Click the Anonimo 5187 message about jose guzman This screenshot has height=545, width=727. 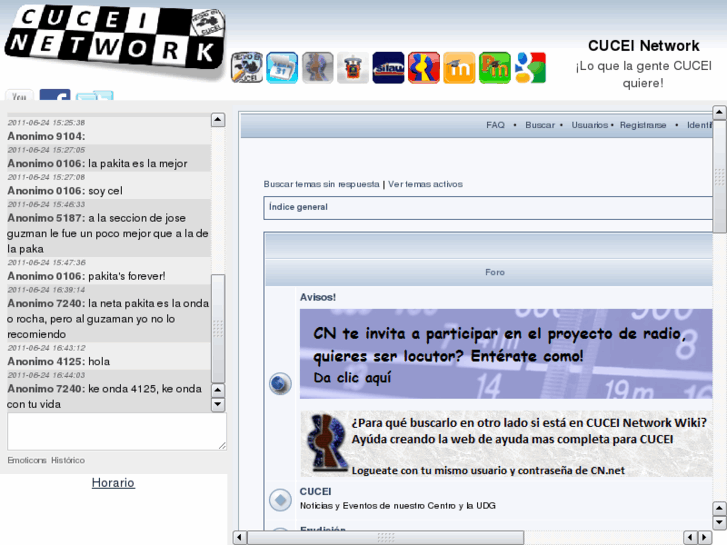click(108, 233)
